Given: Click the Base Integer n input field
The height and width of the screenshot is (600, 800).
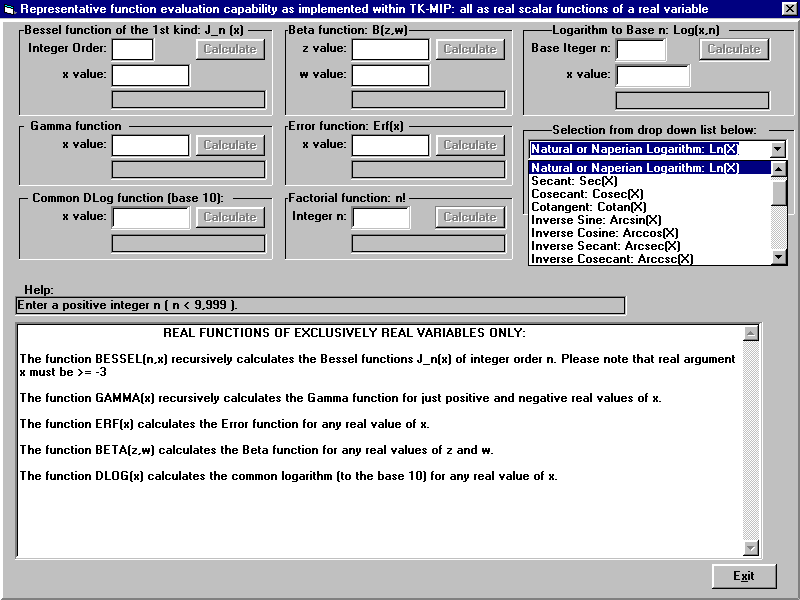Looking at the screenshot, I should click(641, 49).
